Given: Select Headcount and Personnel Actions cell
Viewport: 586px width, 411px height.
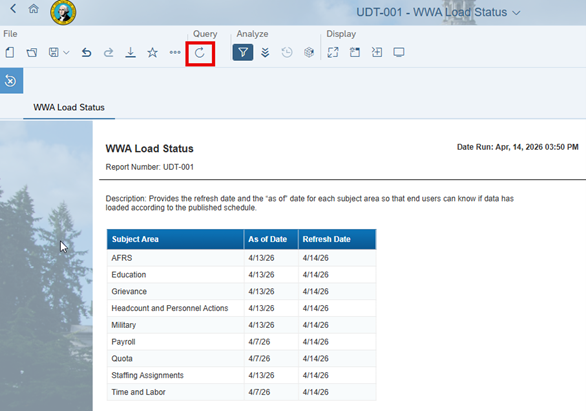Looking at the screenshot, I should [x=175, y=308].
